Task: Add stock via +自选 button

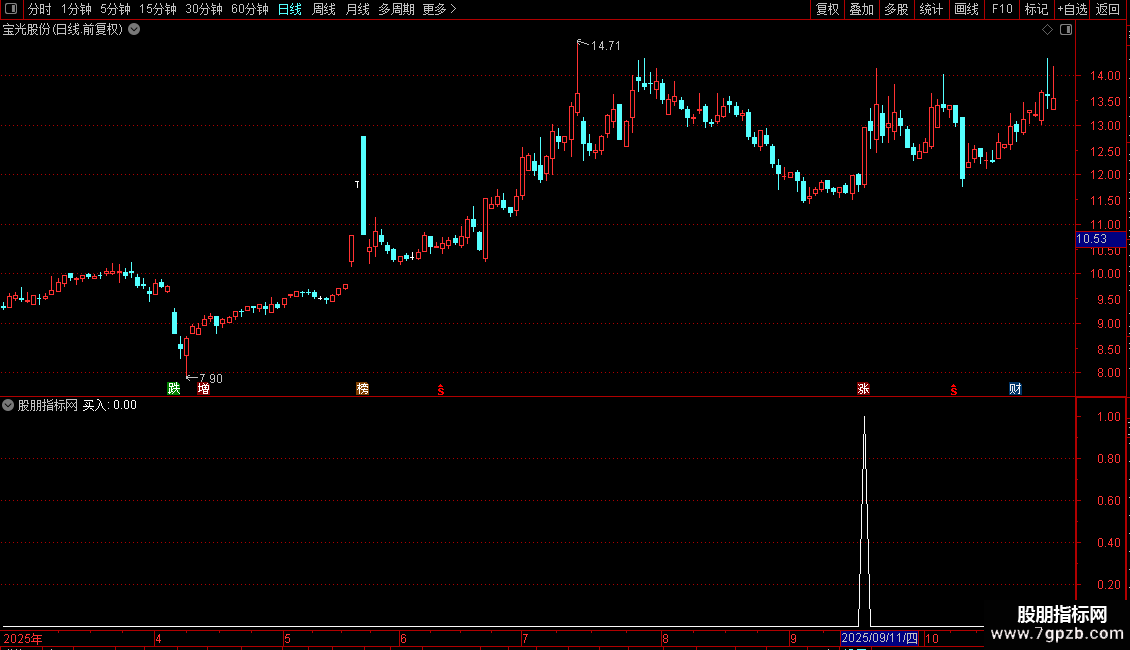Action: 1072,9
